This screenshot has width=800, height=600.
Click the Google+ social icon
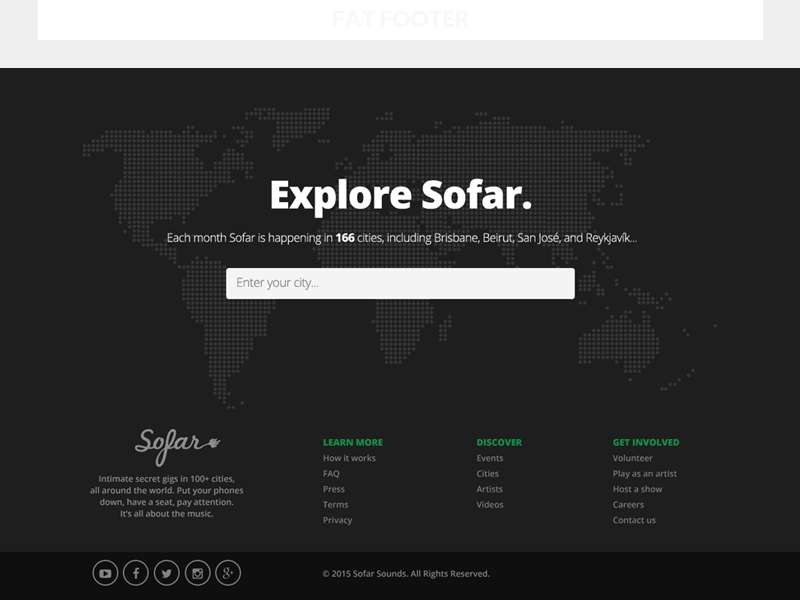pyautogui.click(x=230, y=573)
